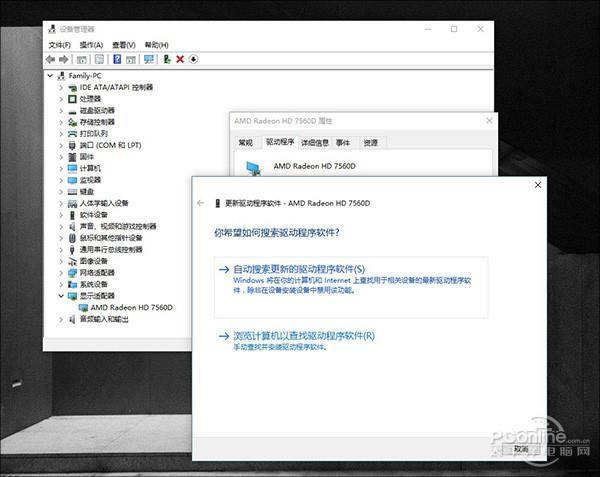Image resolution: width=600 pixels, height=477 pixels.
Task: Click the 取消 button in the wizard
Action: [521, 449]
